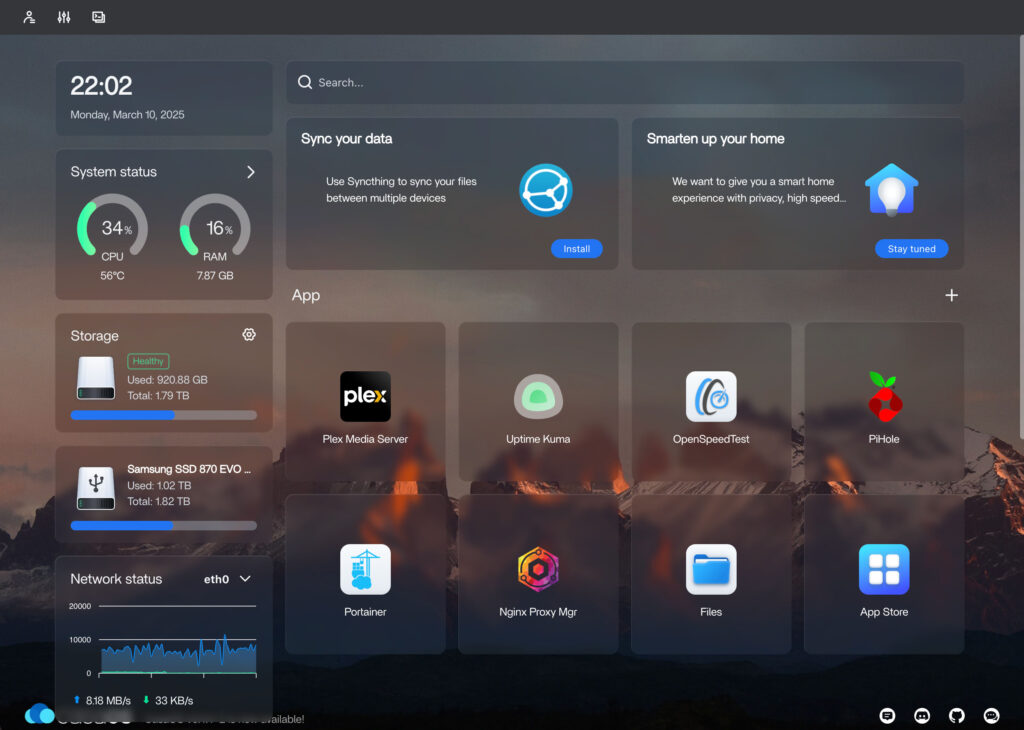
Task: Visit CasaOS GitHub via the footer icon
Action: [x=956, y=715]
